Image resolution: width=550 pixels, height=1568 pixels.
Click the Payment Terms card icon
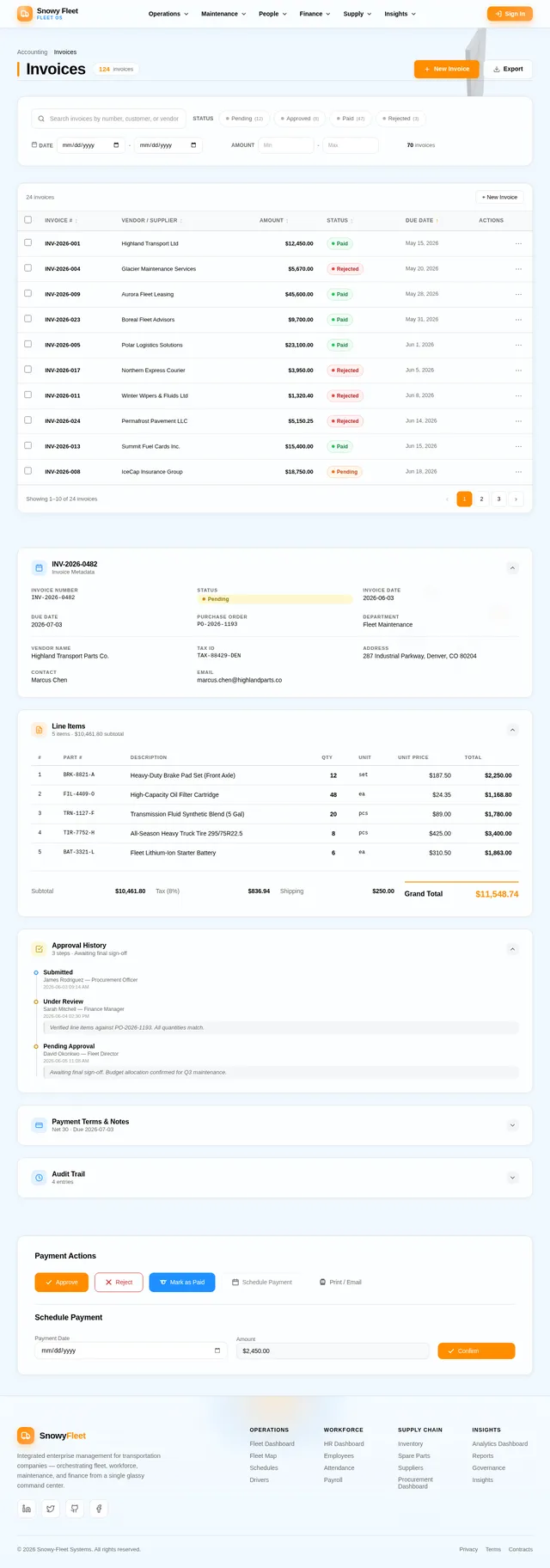[x=39, y=1125]
